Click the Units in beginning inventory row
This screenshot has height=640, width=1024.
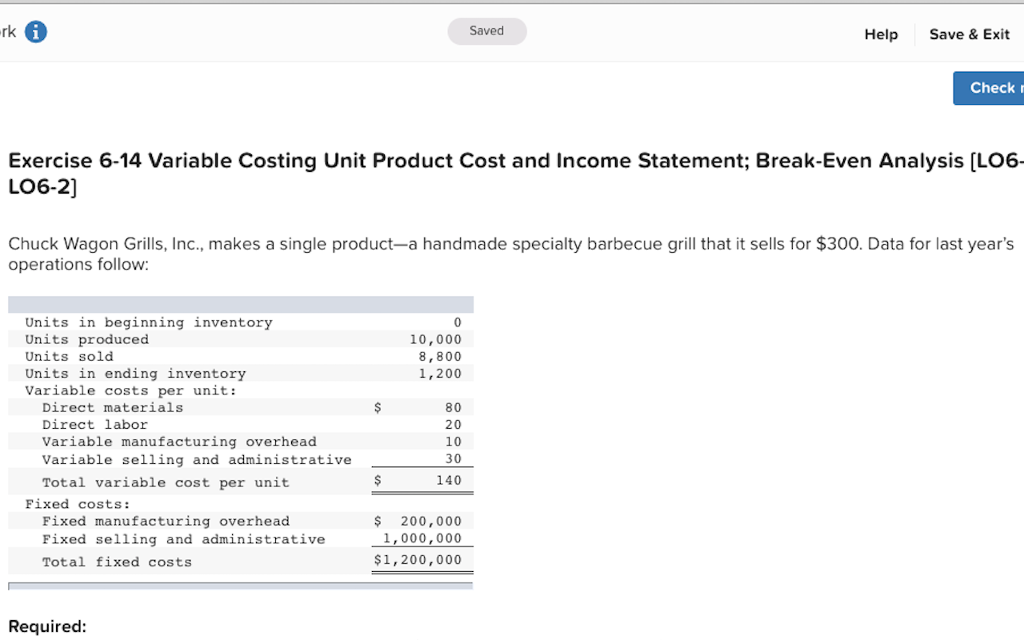tap(147, 322)
